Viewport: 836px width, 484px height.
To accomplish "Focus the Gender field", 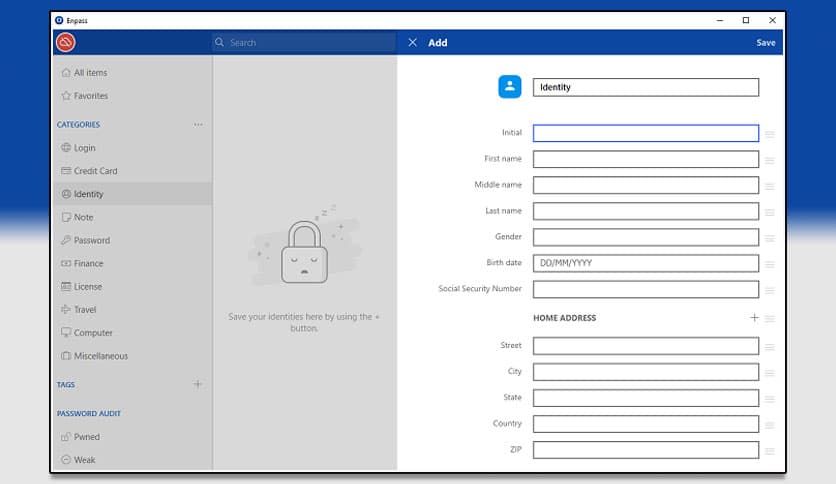I will tap(646, 237).
